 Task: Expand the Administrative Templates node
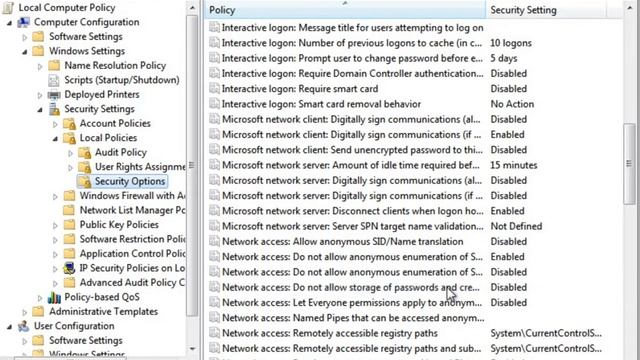[x=24, y=312]
